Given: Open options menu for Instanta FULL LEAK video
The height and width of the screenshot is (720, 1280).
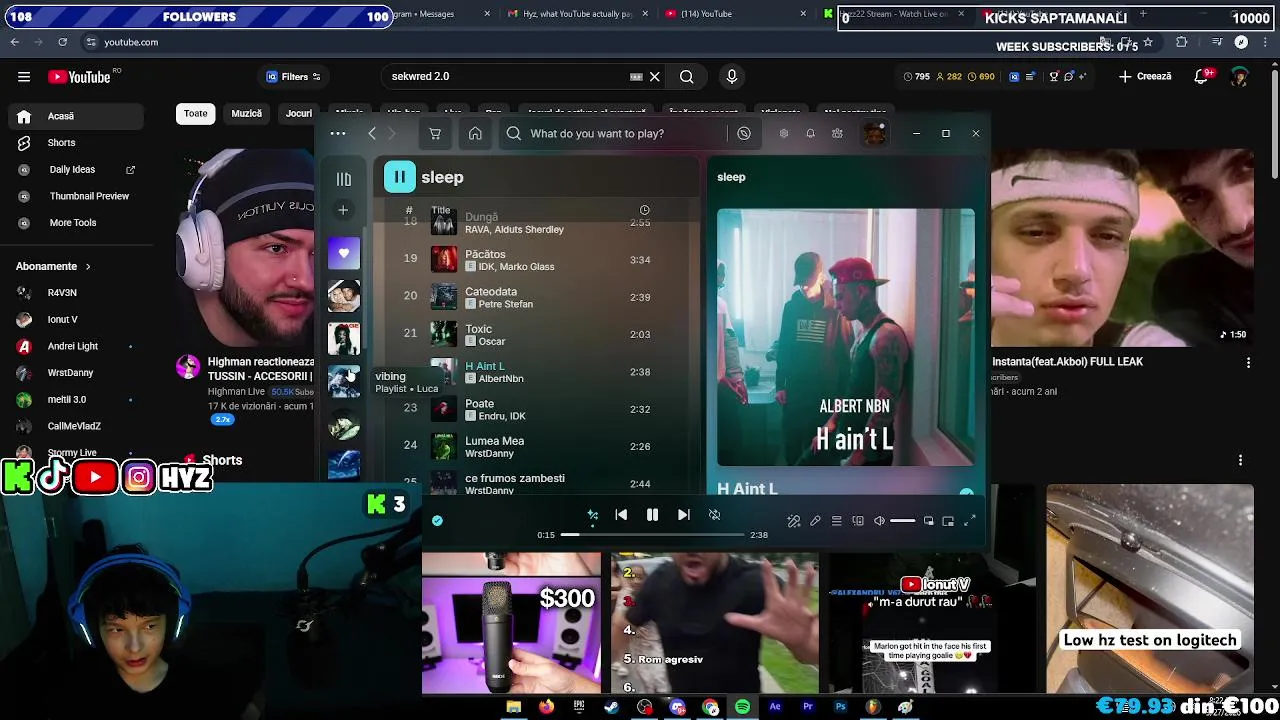Looking at the screenshot, I should click(x=1248, y=363).
